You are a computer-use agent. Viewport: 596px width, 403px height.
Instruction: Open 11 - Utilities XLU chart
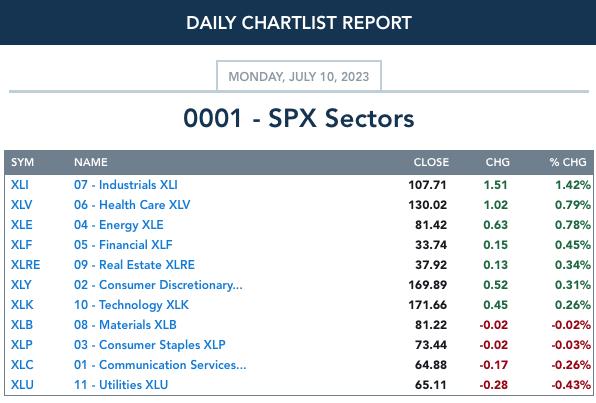point(121,385)
